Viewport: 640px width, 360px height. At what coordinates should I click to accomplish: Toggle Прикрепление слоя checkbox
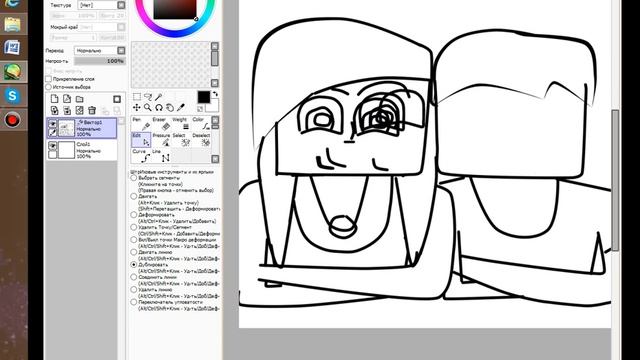[x=49, y=79]
